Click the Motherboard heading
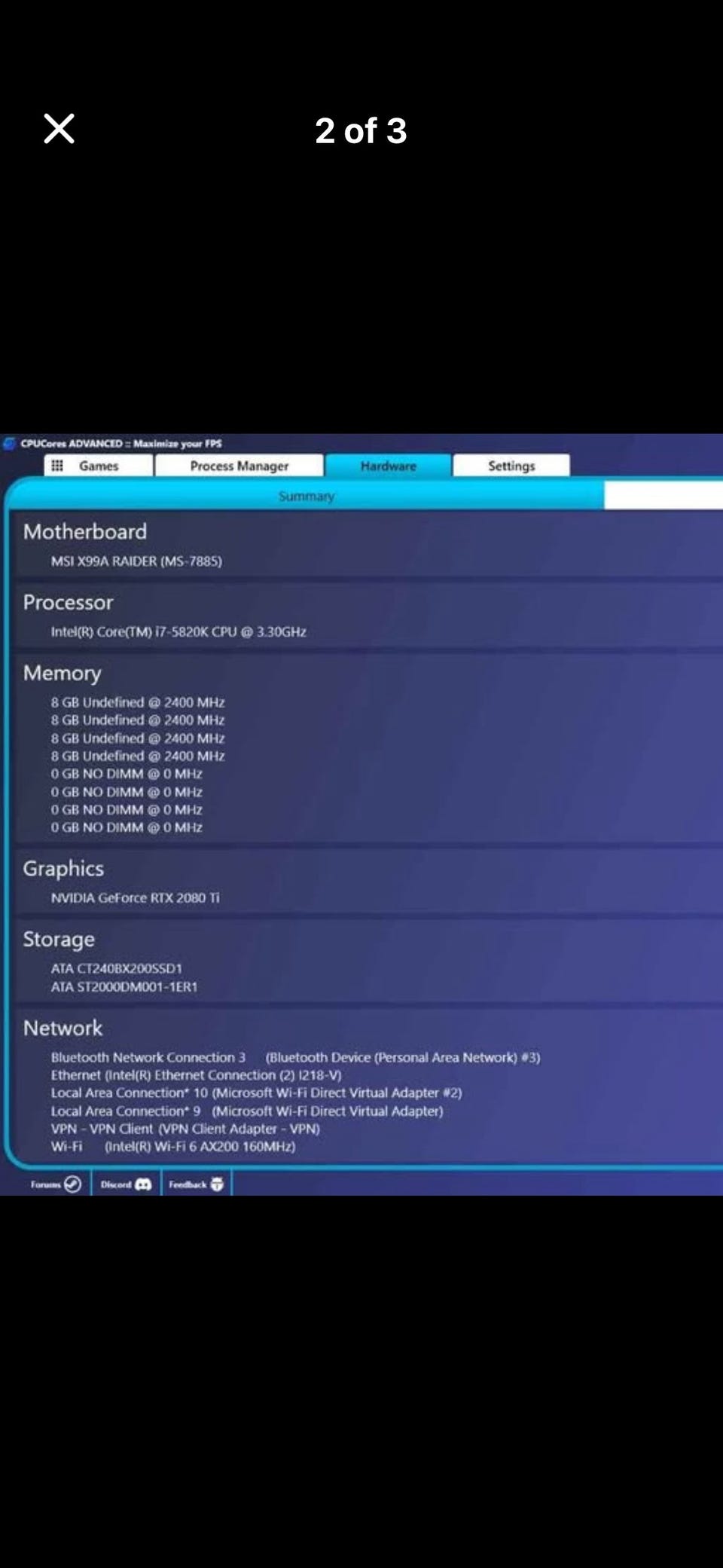The height and width of the screenshot is (1568, 723). click(85, 531)
